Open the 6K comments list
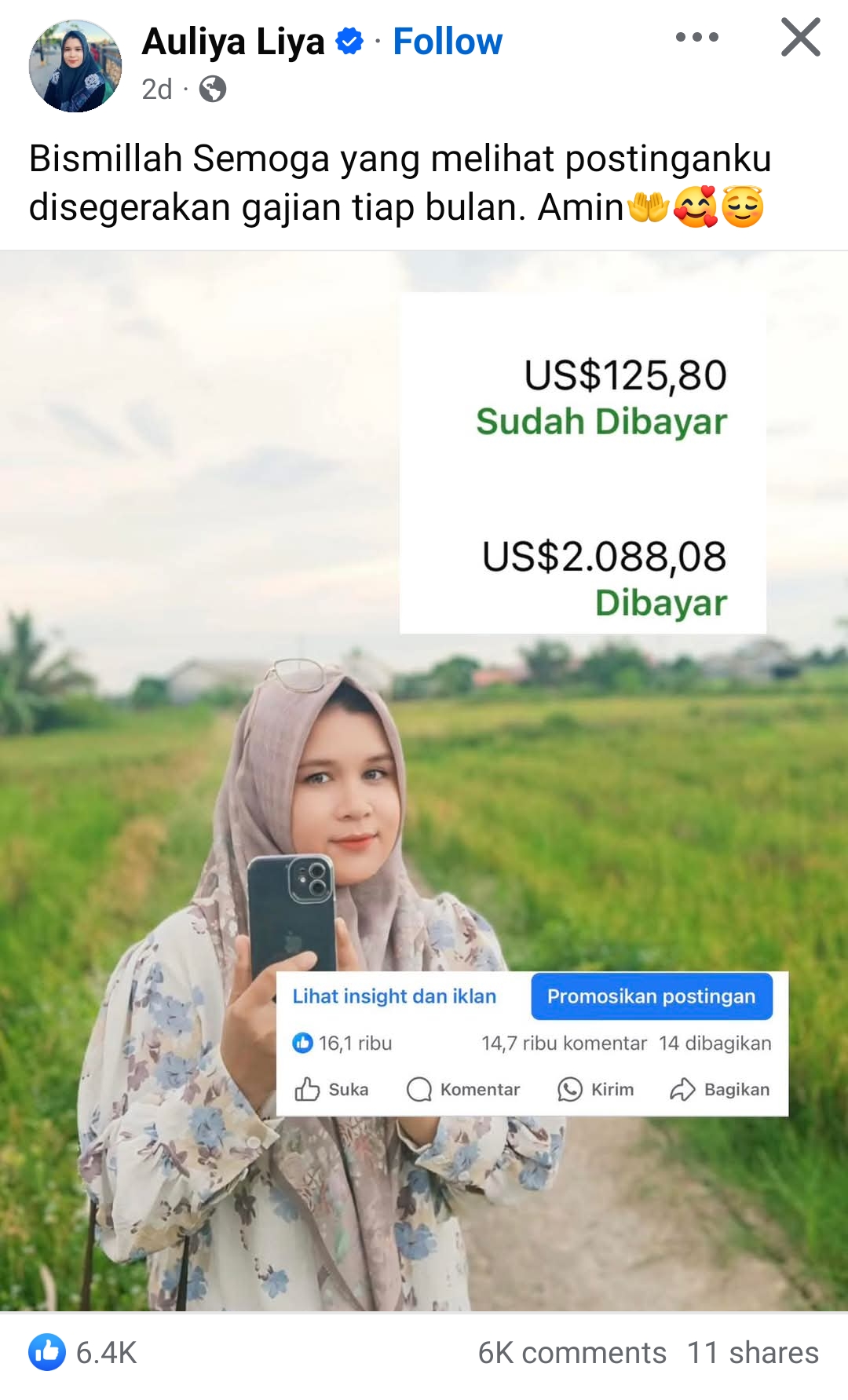The height and width of the screenshot is (1400, 848). [x=572, y=1353]
